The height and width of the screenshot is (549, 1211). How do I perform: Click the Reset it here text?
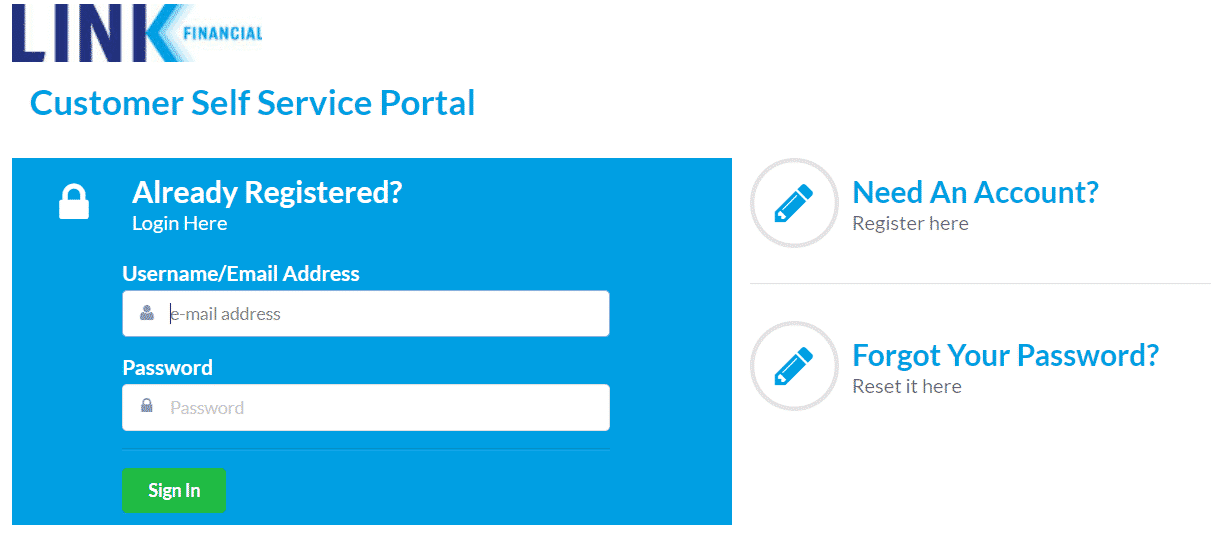coord(906,386)
